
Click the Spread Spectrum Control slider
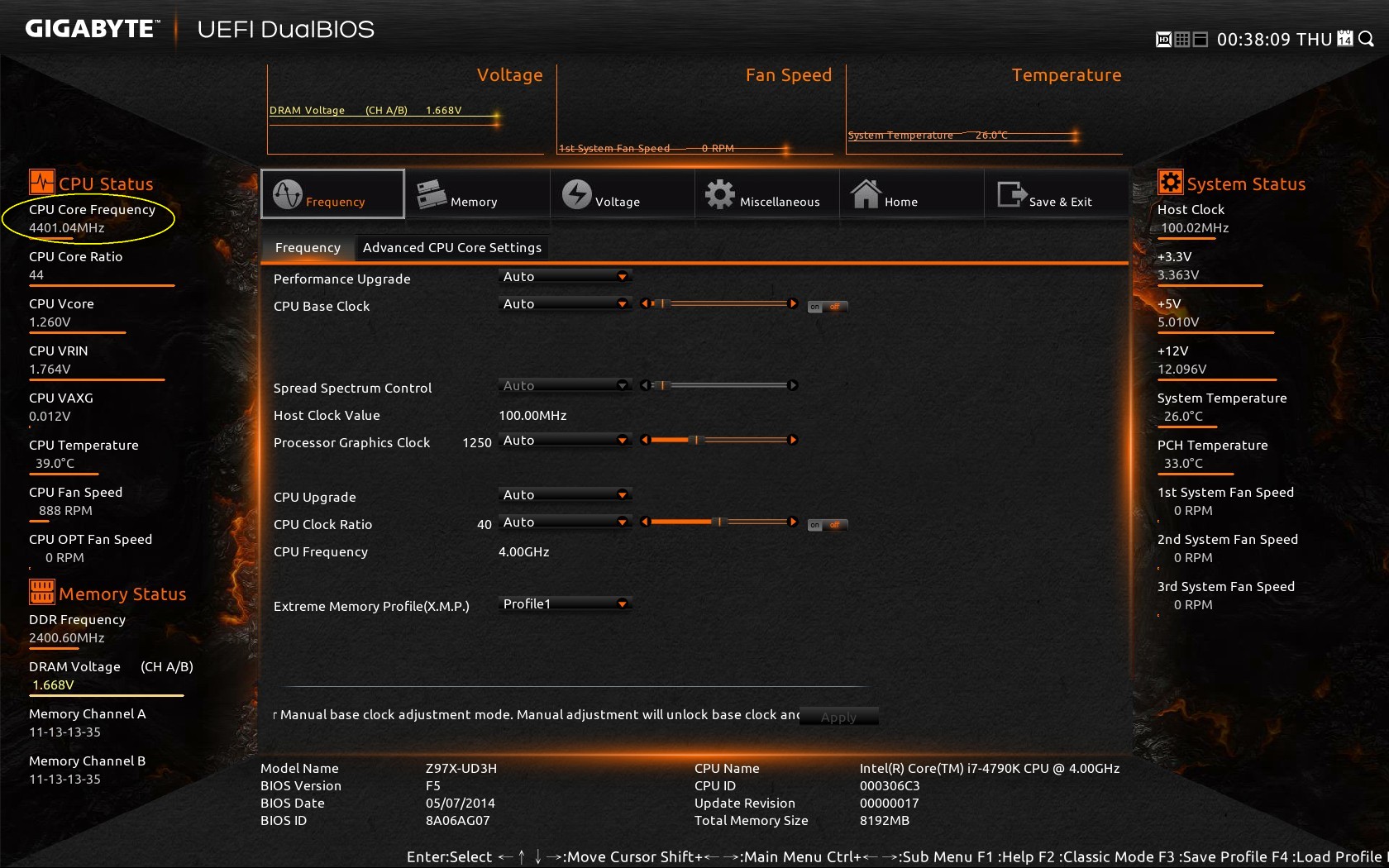tap(718, 385)
